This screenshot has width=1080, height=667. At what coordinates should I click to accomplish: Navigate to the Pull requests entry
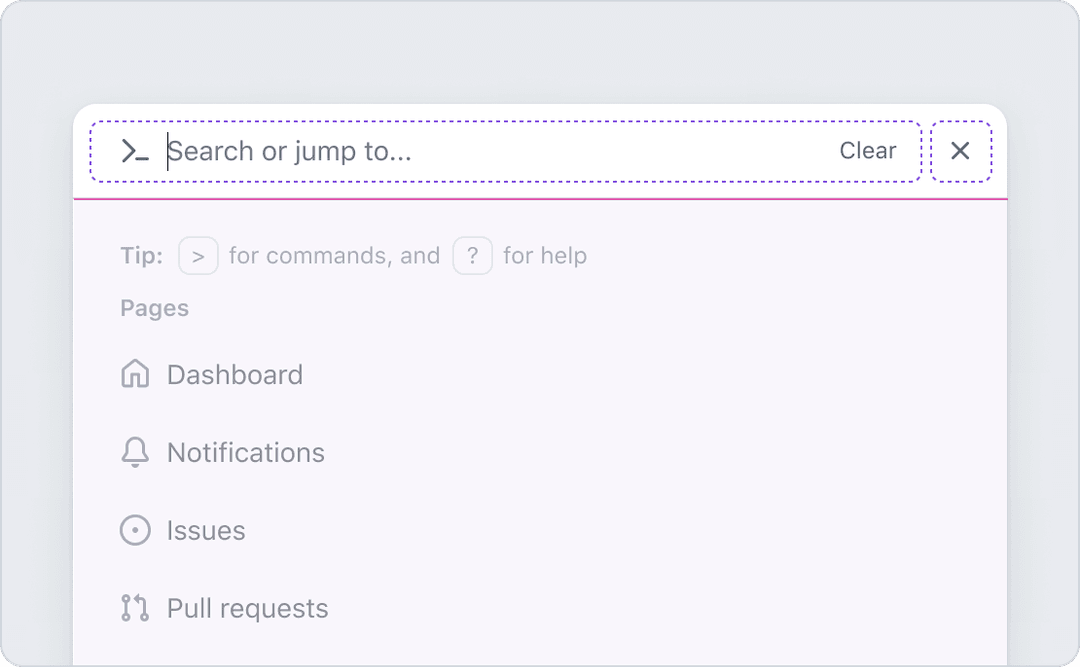(540, 608)
